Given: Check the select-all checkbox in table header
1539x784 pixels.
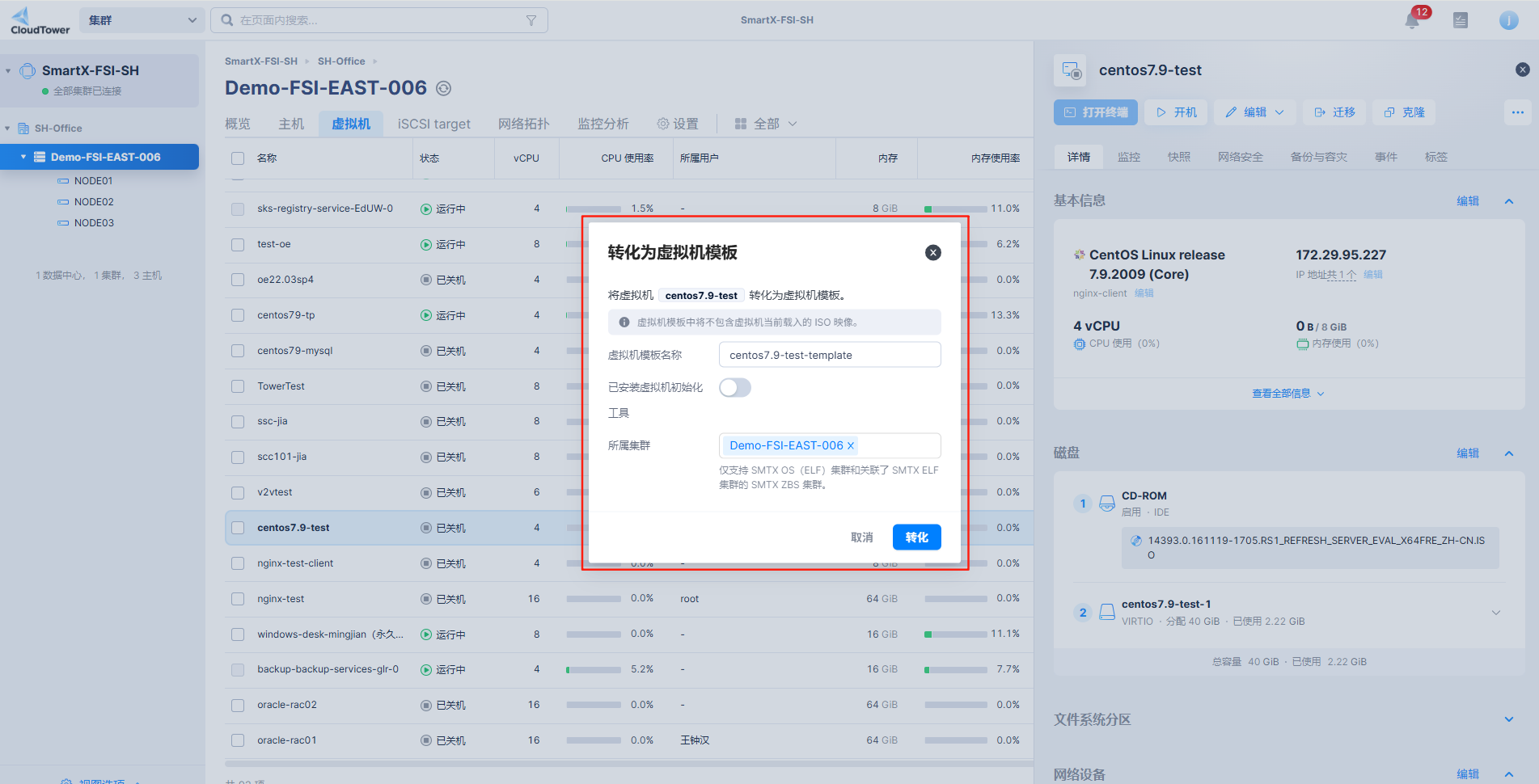Looking at the screenshot, I should [238, 158].
